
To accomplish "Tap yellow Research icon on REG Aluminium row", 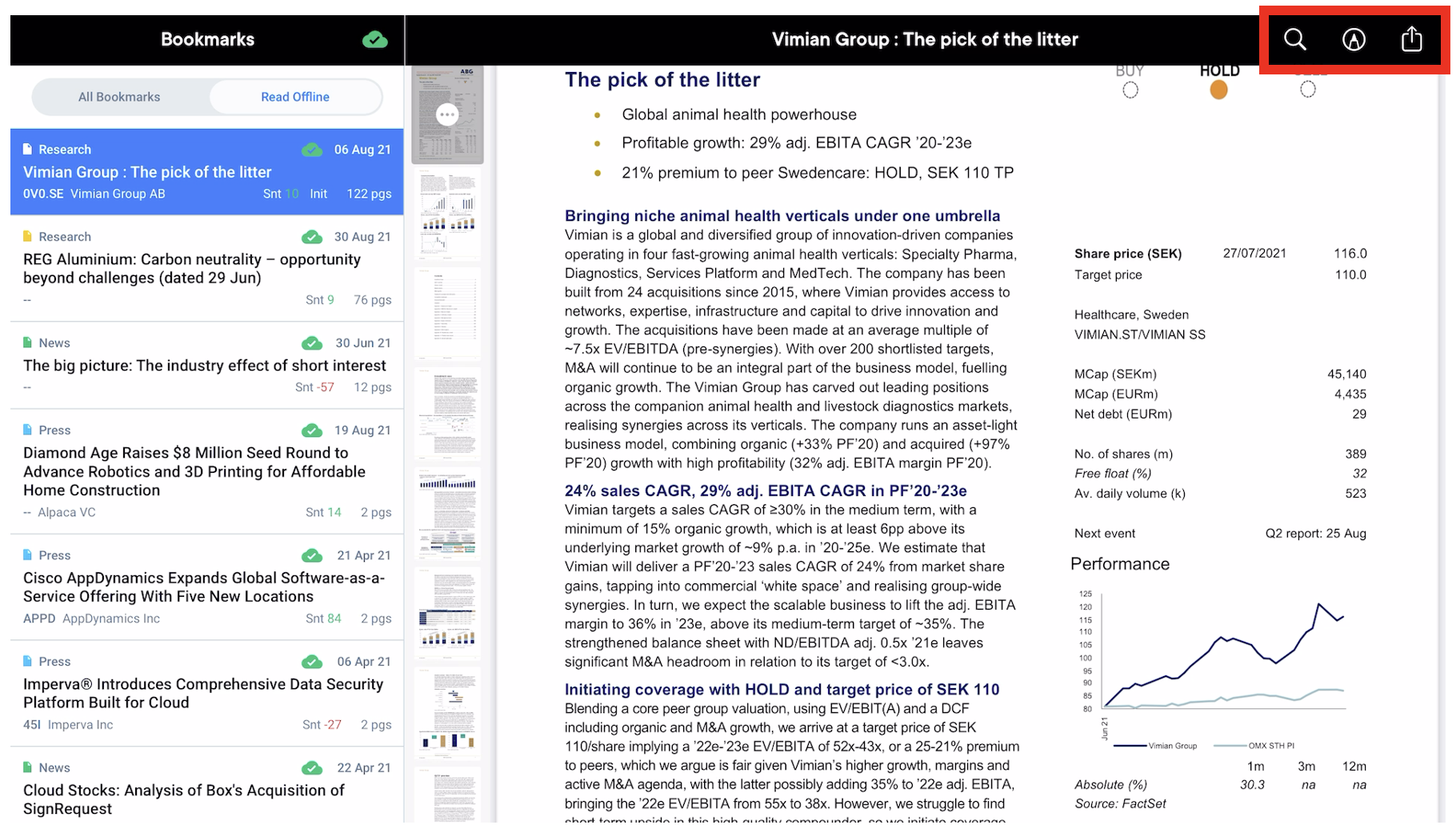I will [28, 236].
